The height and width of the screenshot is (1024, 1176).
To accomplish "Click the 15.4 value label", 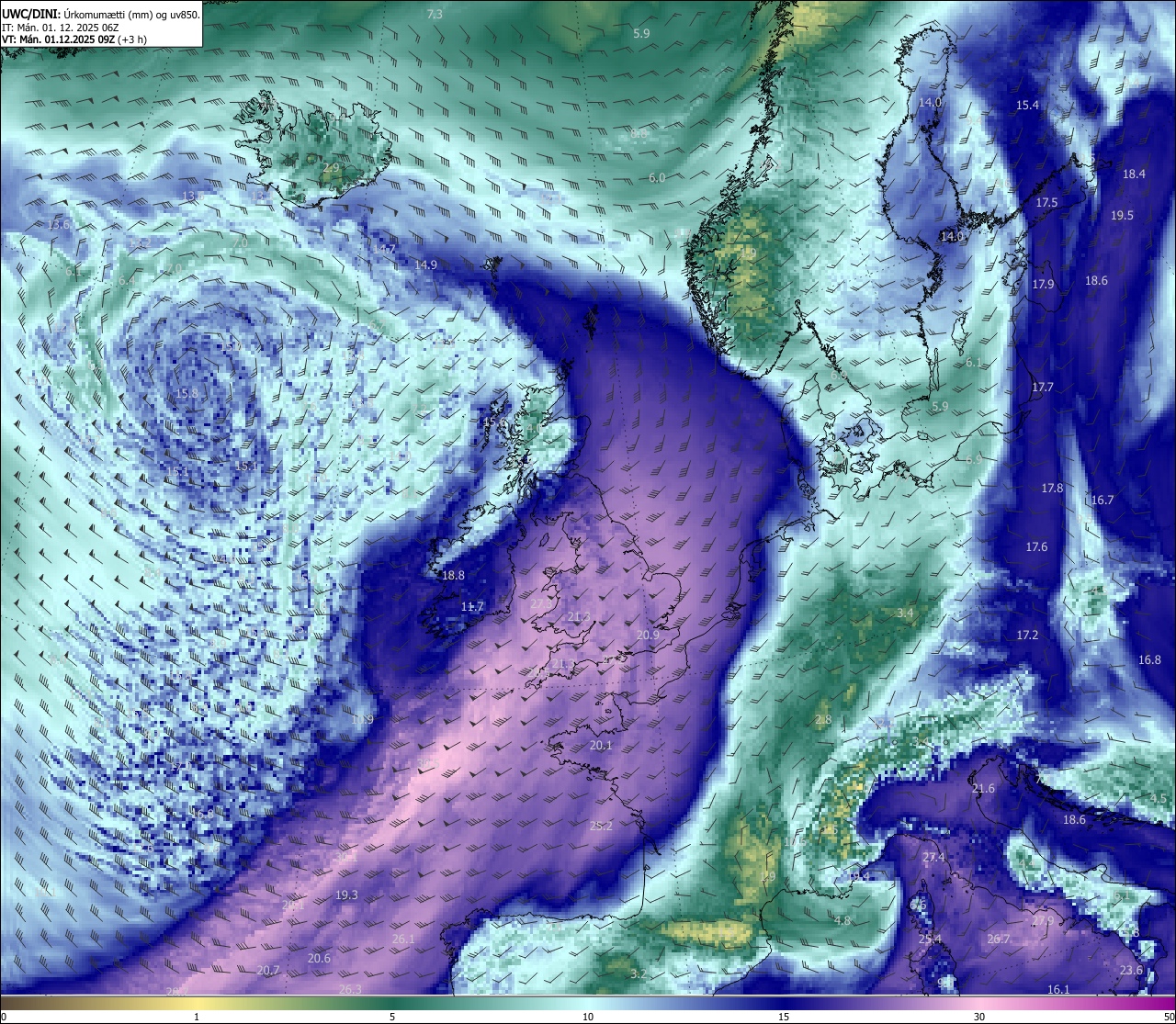I will 1027,106.
